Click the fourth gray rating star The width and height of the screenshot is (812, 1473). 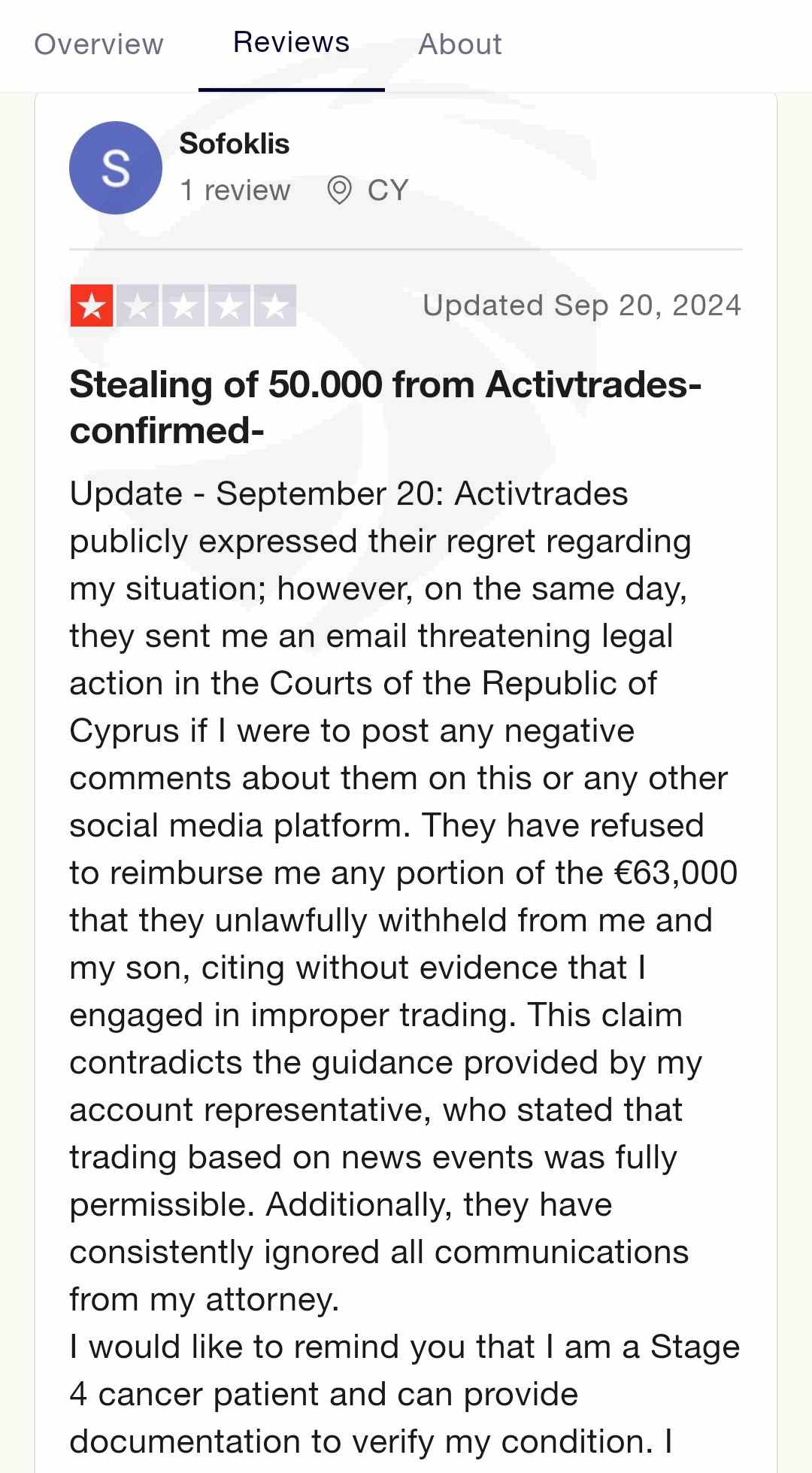229,305
